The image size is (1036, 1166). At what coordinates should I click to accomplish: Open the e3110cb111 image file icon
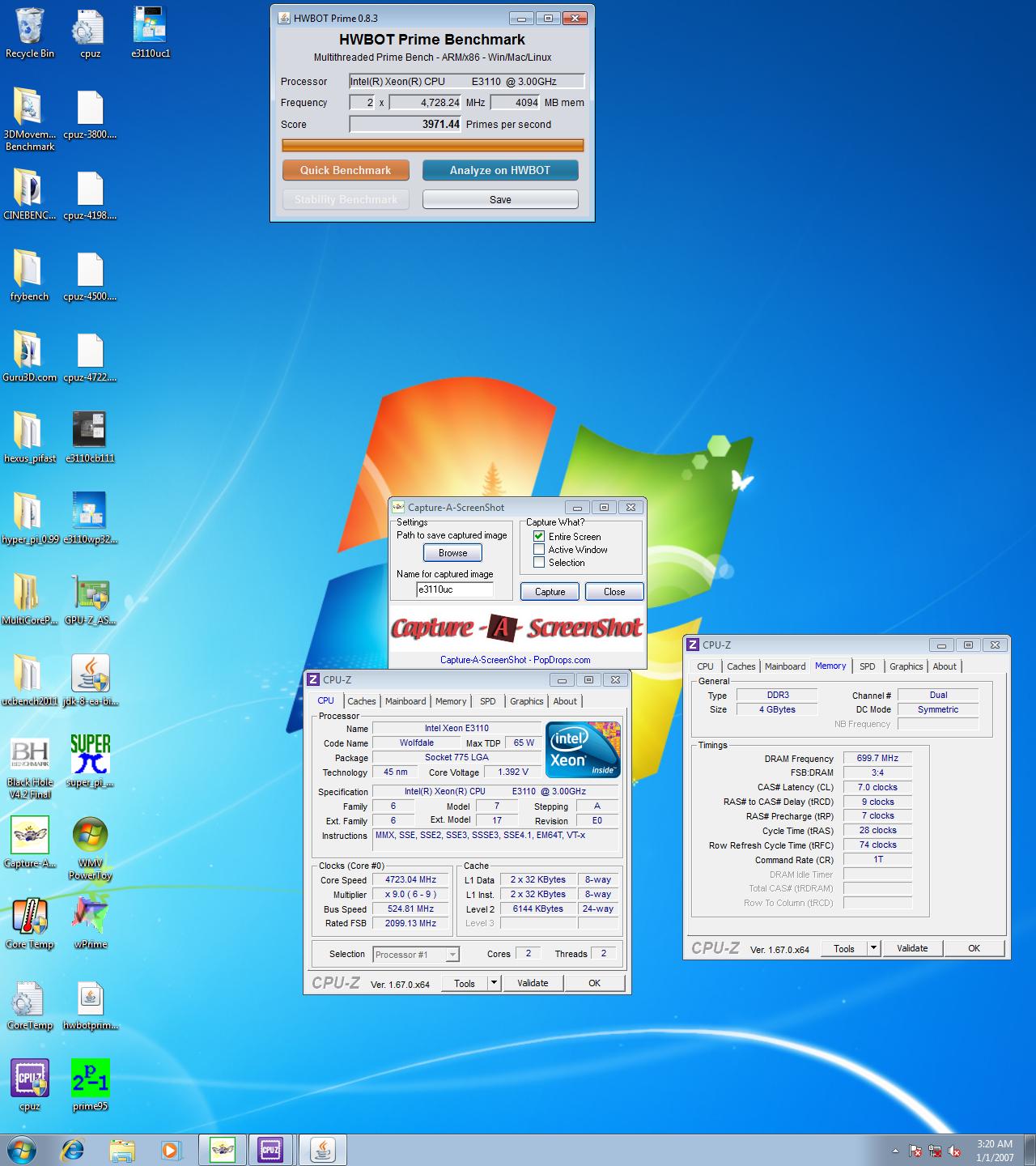90,437
